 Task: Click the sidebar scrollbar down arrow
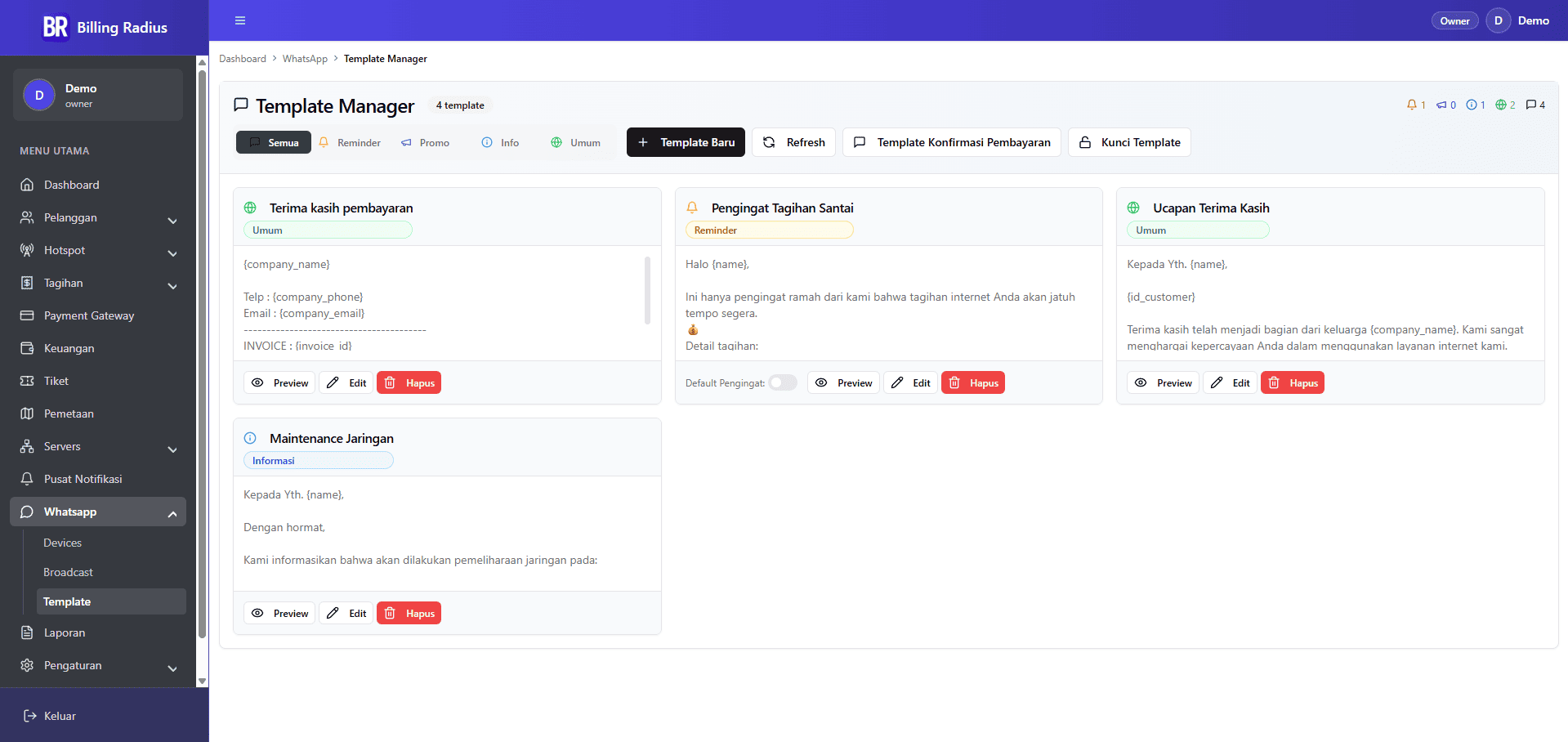(x=202, y=682)
